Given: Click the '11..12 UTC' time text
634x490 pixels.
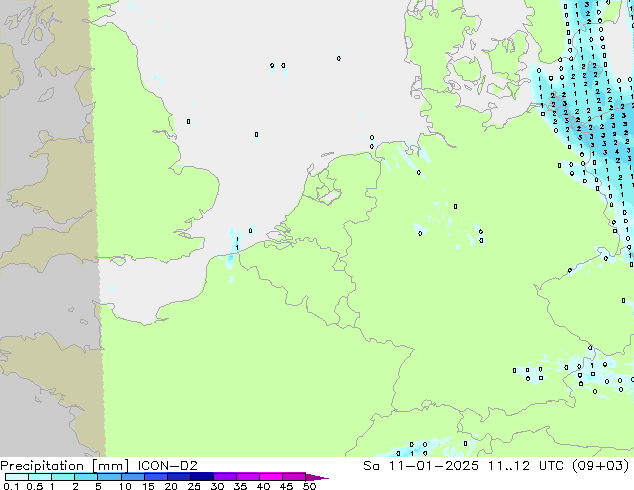Looking at the screenshot, I should (x=528, y=465).
